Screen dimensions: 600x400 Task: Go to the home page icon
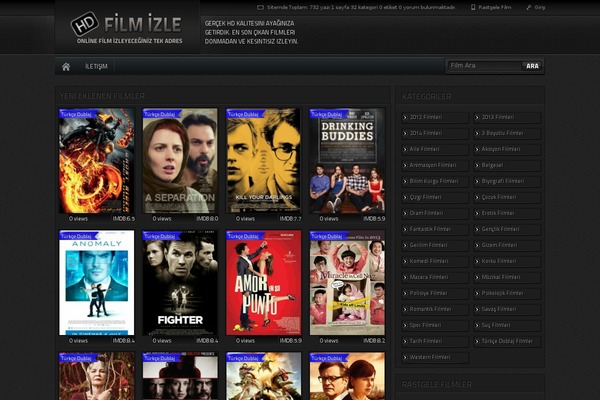[66, 67]
